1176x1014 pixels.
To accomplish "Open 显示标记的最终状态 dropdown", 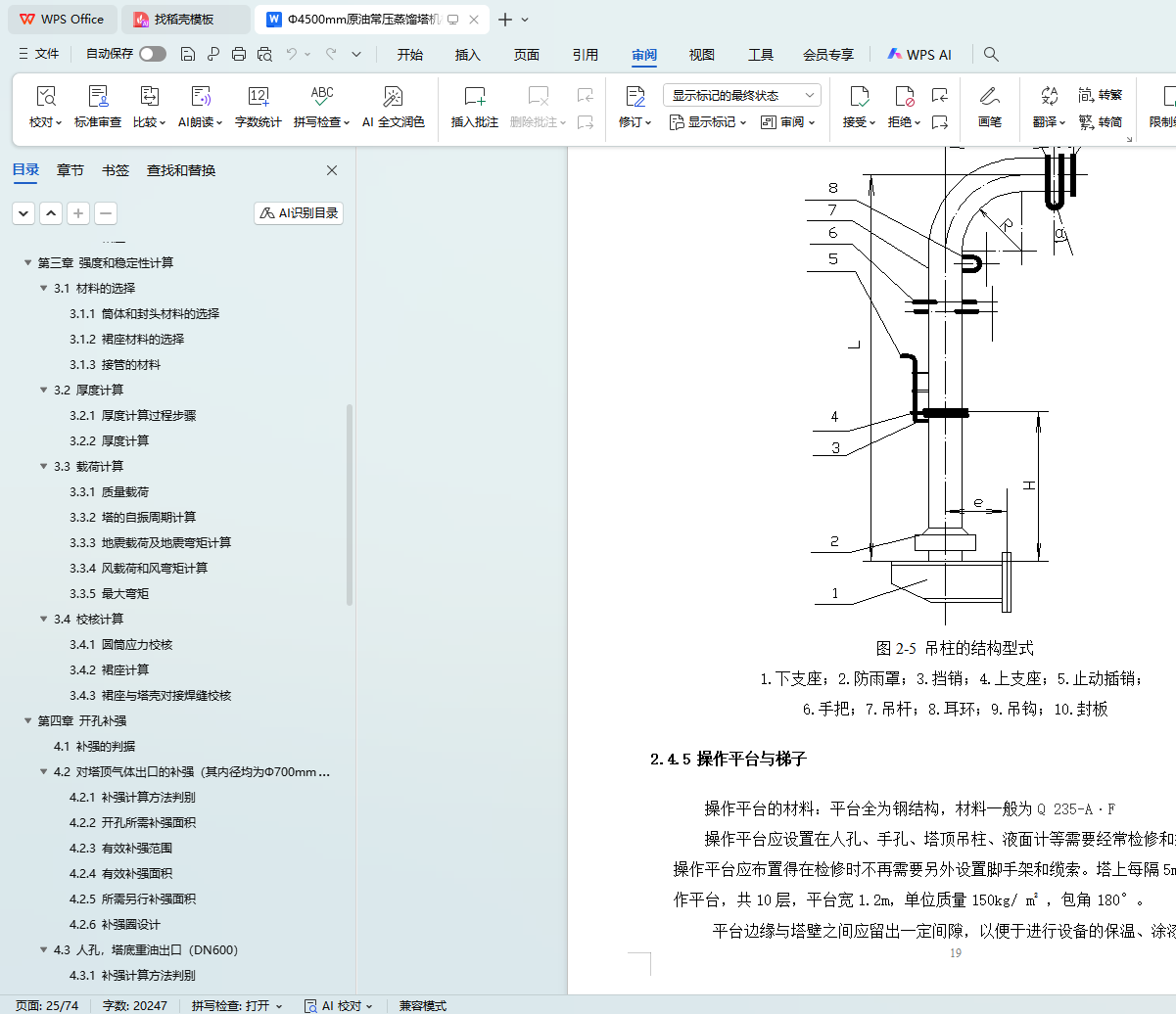I will point(741,95).
